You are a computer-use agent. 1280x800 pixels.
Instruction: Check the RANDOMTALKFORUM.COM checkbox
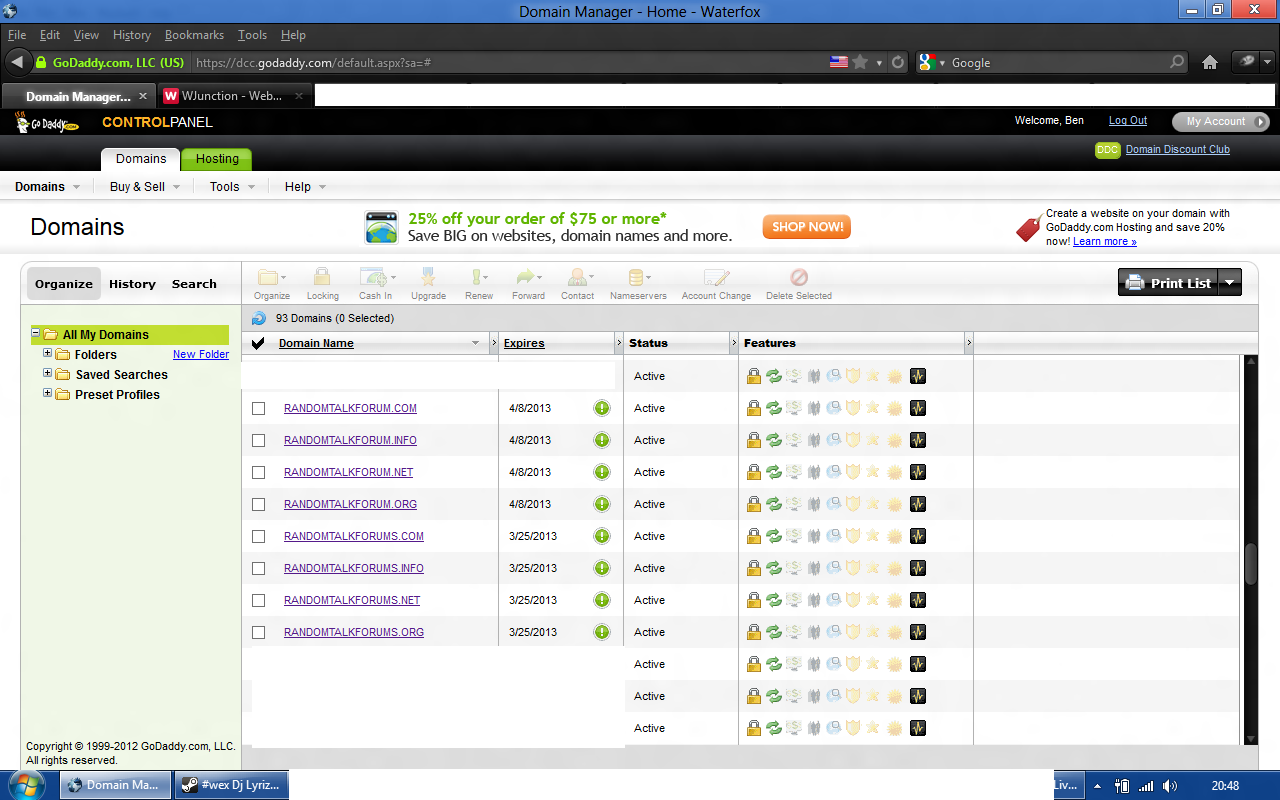(259, 408)
